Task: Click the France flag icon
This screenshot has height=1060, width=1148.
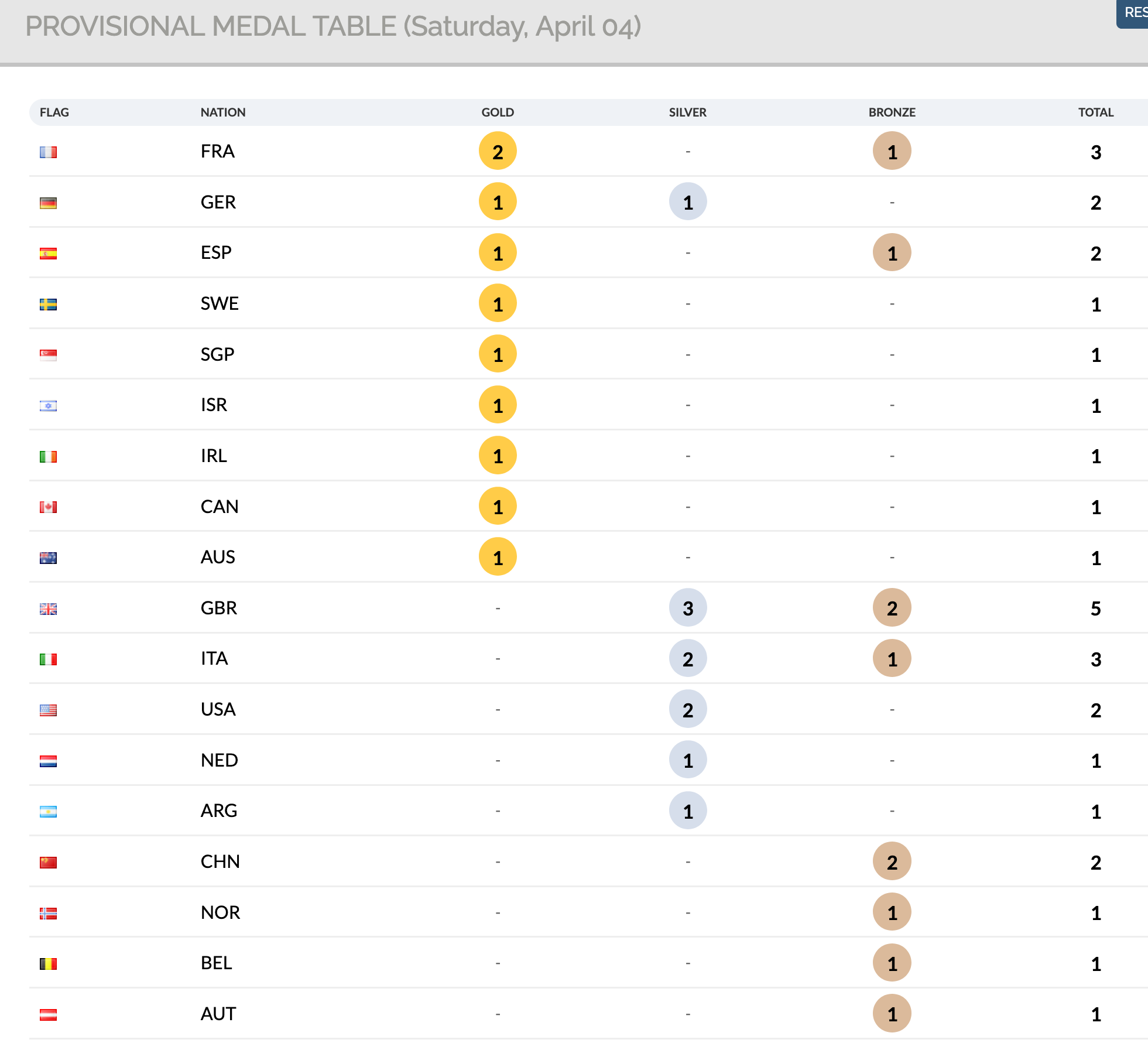Action: (48, 152)
